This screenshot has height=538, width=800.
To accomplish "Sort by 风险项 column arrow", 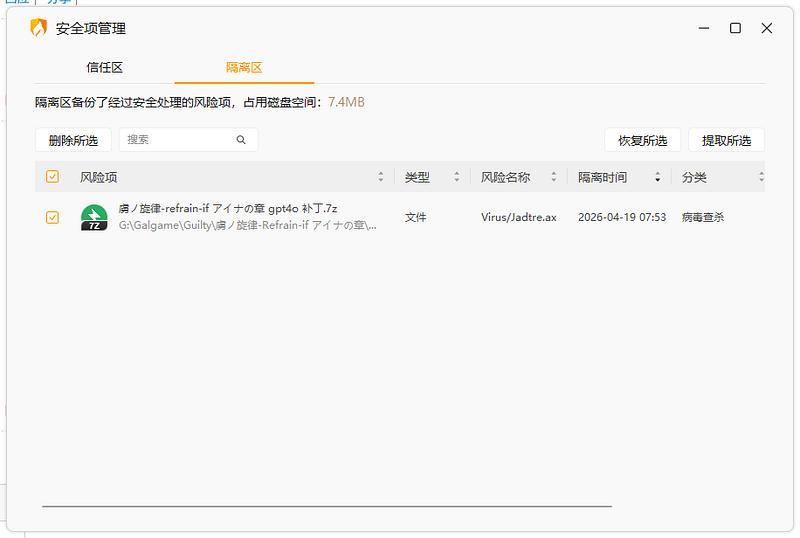I will pyautogui.click(x=380, y=177).
